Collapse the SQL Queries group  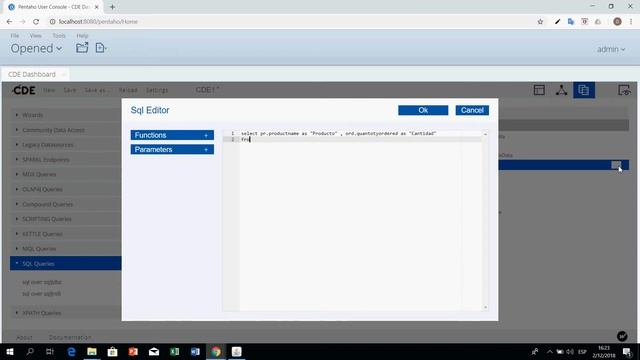[x=65, y=264]
